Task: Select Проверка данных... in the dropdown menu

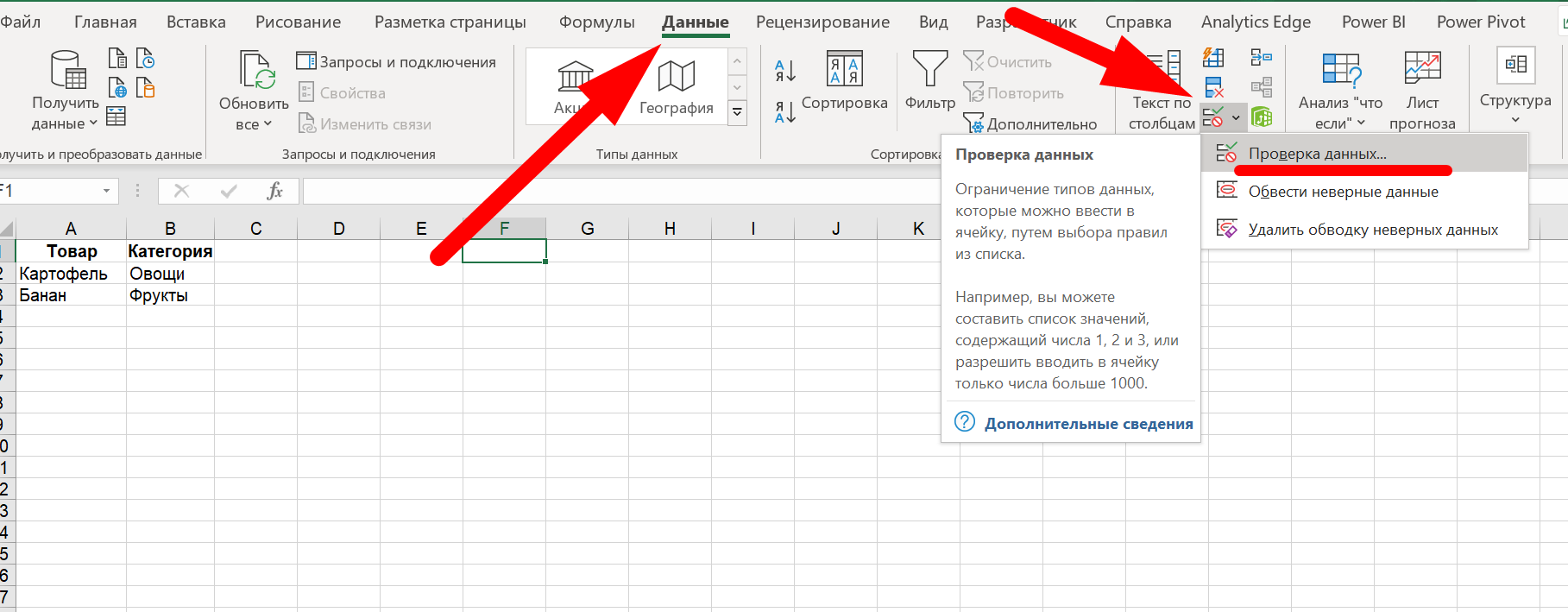Action: pos(1317,154)
